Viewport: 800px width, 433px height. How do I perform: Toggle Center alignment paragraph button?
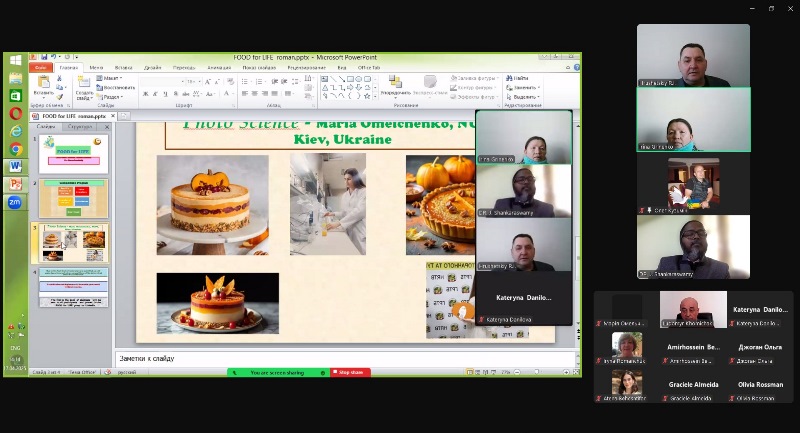(255, 93)
